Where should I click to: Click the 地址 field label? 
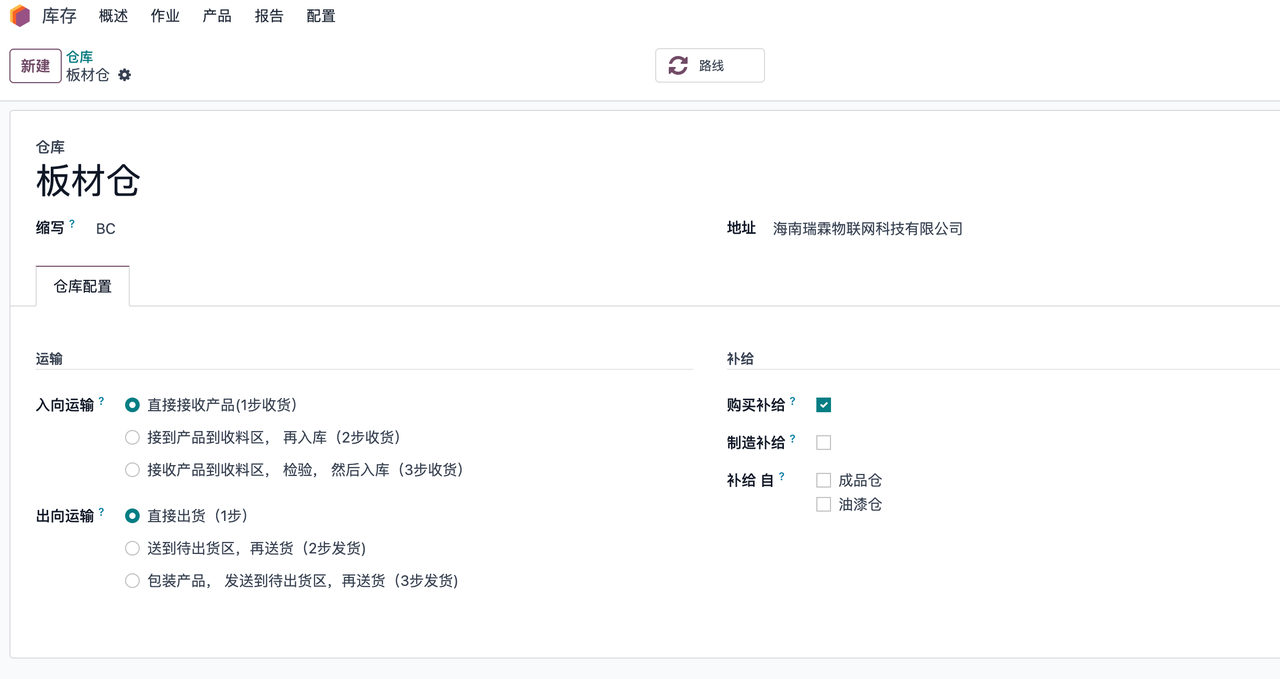click(x=741, y=228)
